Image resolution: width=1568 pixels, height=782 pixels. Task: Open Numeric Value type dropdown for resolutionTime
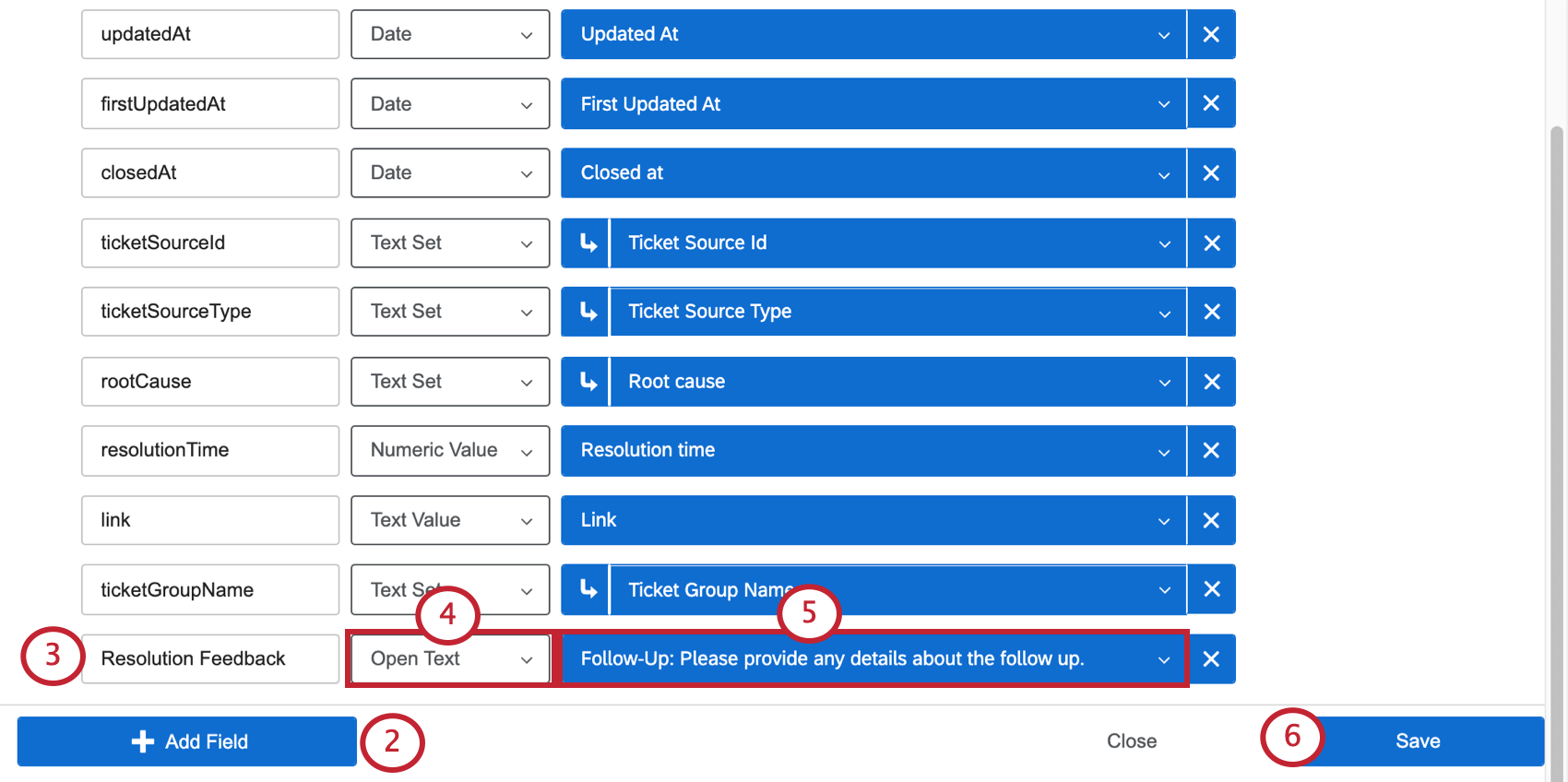(x=450, y=451)
